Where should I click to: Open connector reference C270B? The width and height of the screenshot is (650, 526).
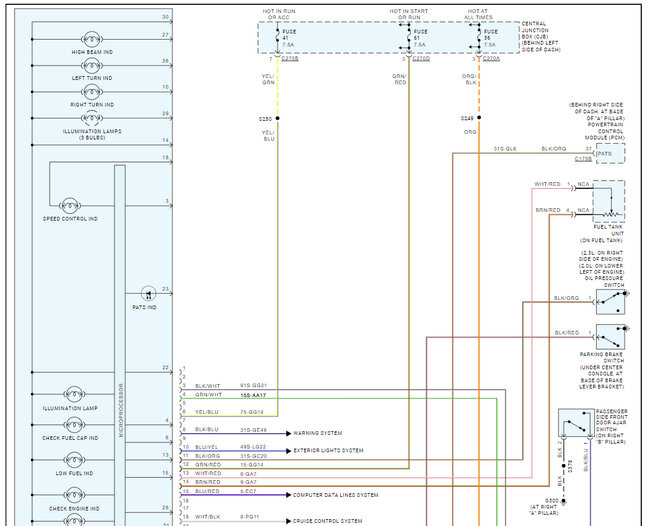[x=290, y=59]
